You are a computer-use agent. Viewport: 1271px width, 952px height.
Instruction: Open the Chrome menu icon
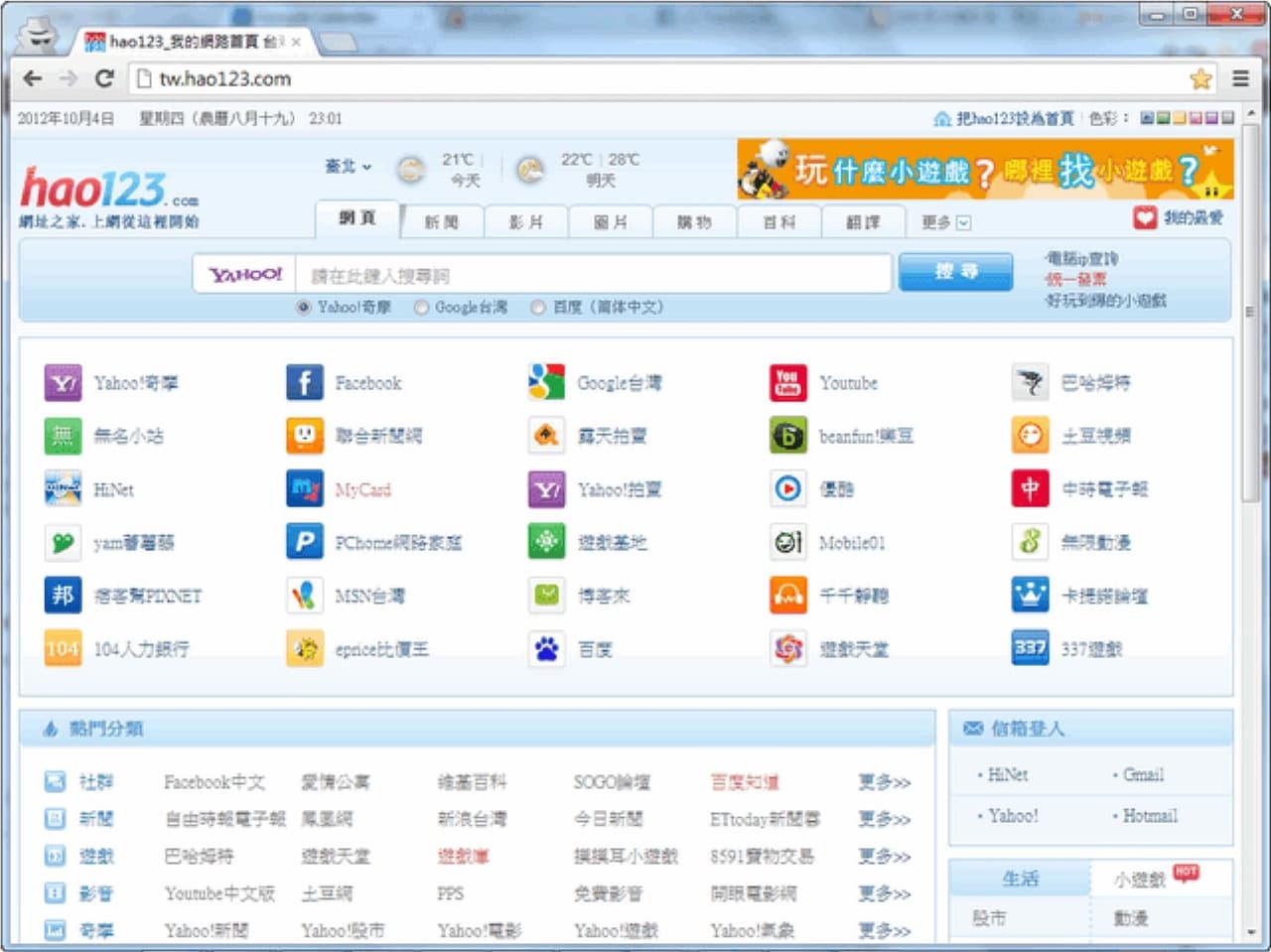[1240, 78]
